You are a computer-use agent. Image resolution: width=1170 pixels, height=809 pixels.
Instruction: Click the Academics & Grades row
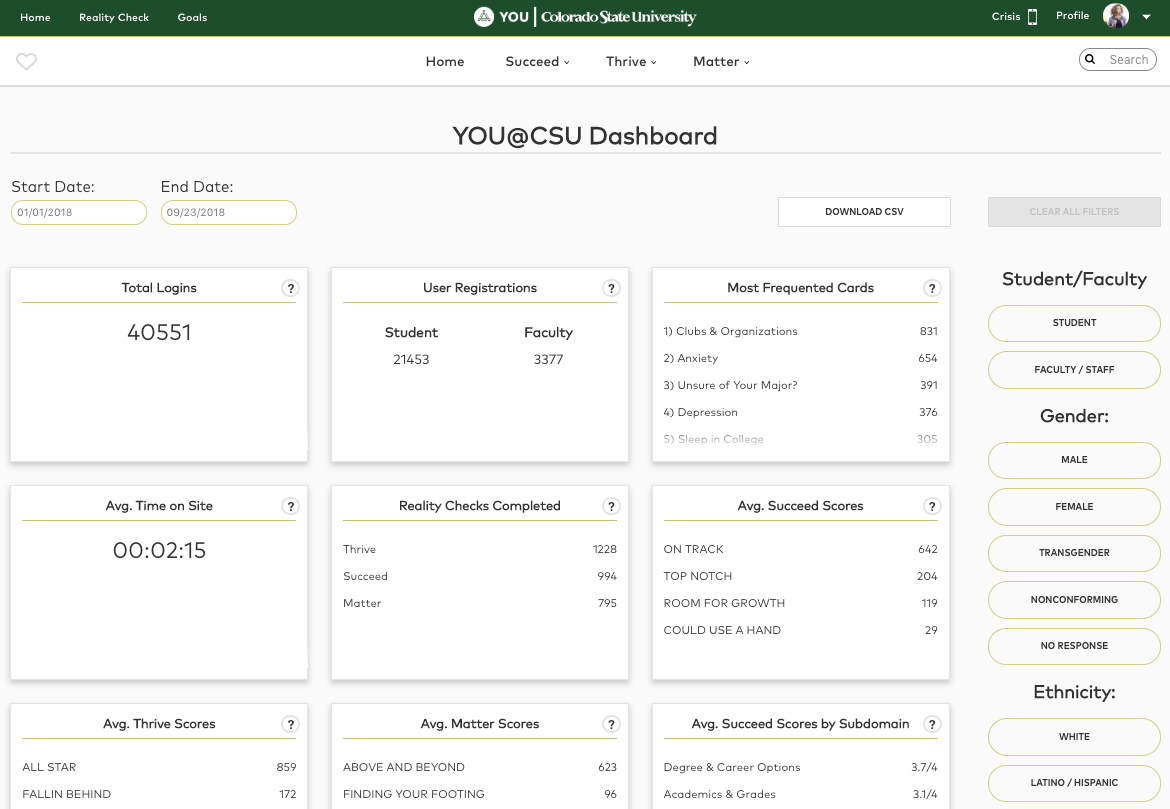coord(801,794)
